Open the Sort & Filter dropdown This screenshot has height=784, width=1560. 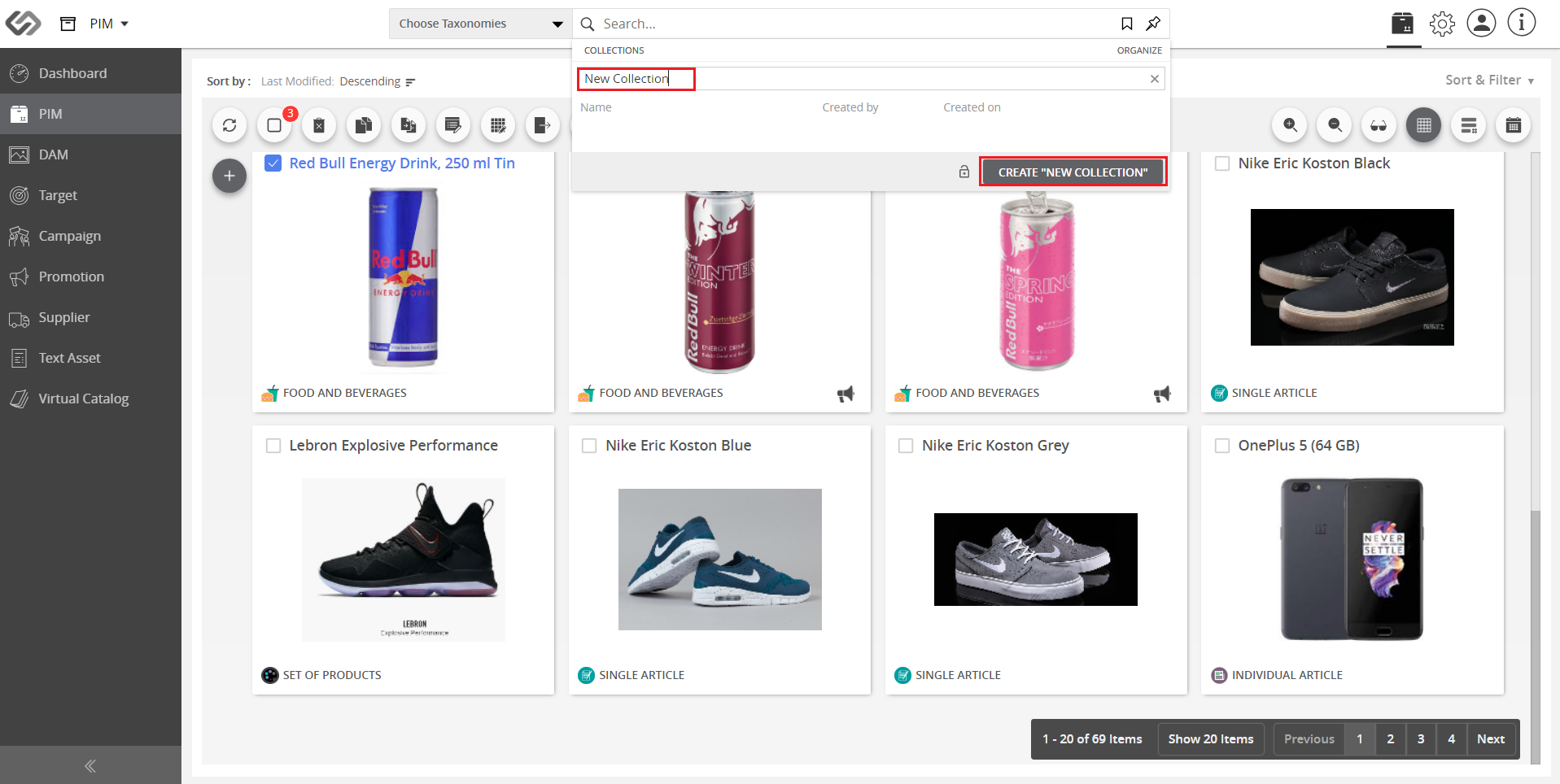coord(1489,80)
